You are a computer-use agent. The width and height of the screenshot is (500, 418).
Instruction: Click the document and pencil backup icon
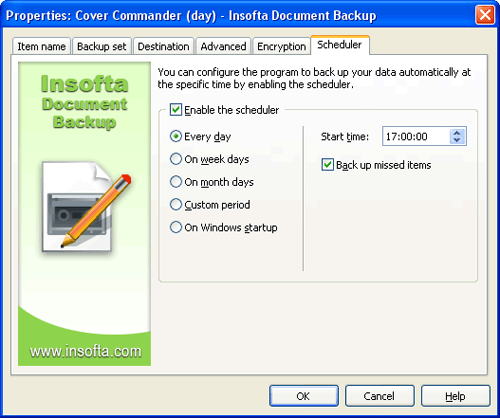pyautogui.click(x=87, y=207)
